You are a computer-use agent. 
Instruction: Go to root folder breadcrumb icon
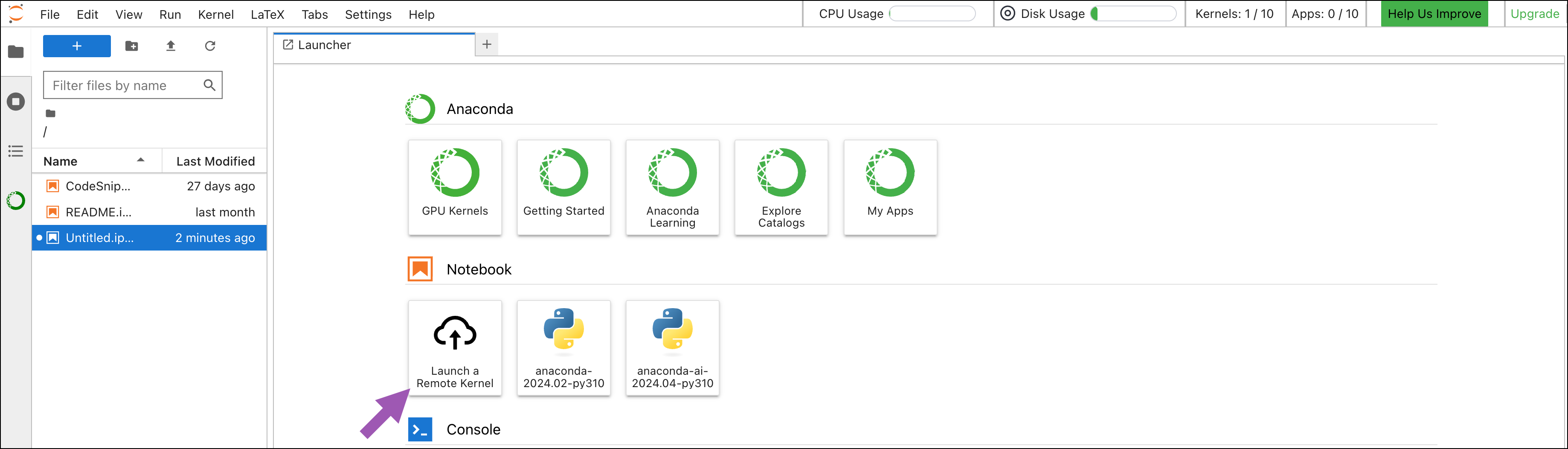[50, 114]
